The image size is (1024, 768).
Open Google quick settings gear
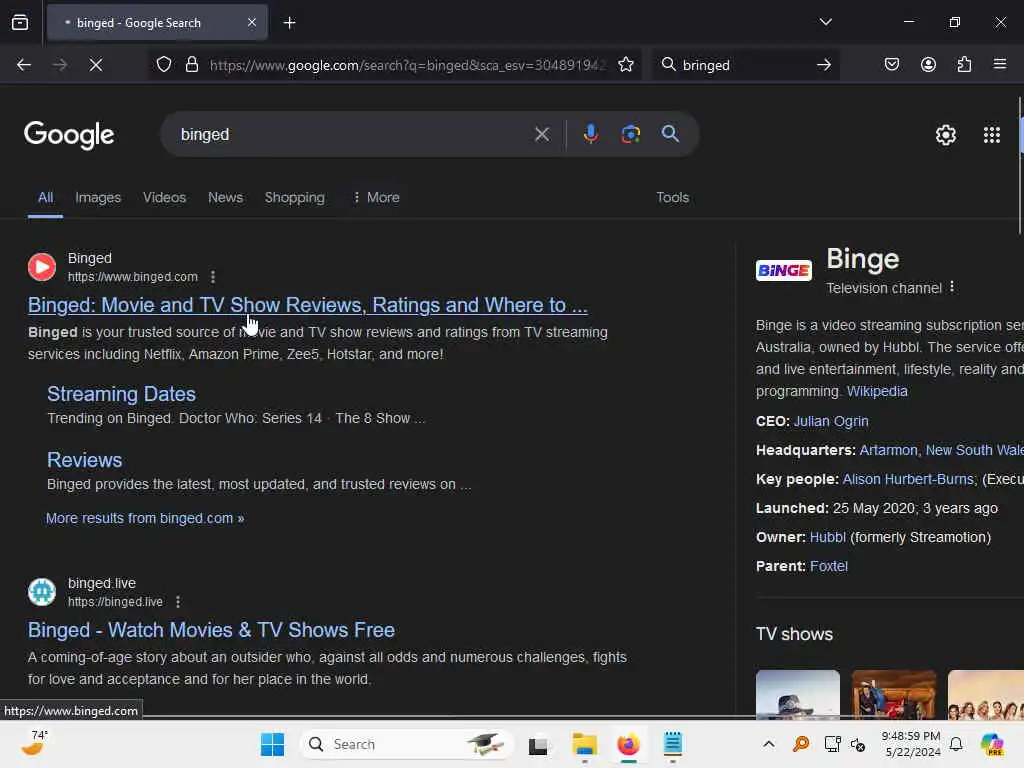[x=946, y=135]
